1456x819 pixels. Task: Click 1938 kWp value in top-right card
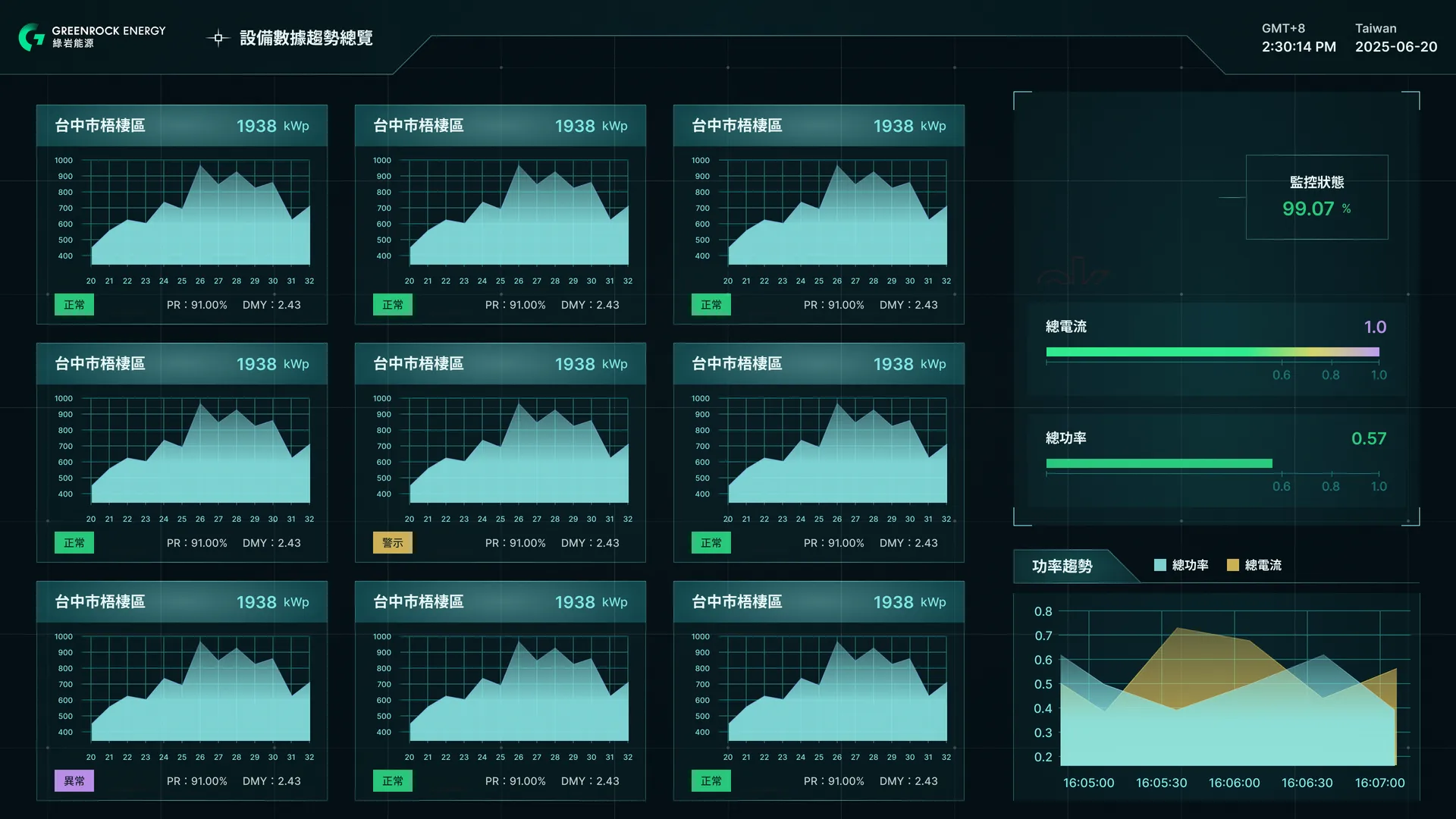click(909, 126)
